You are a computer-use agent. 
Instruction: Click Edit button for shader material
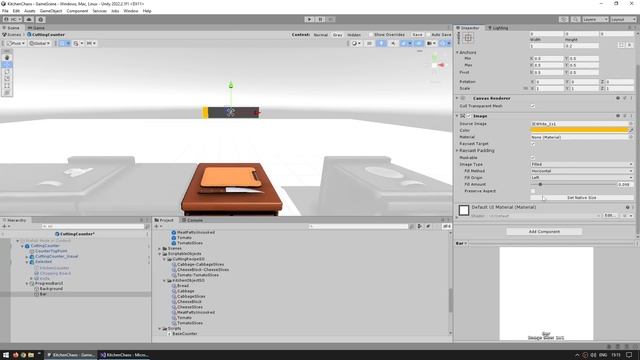click(x=610, y=215)
